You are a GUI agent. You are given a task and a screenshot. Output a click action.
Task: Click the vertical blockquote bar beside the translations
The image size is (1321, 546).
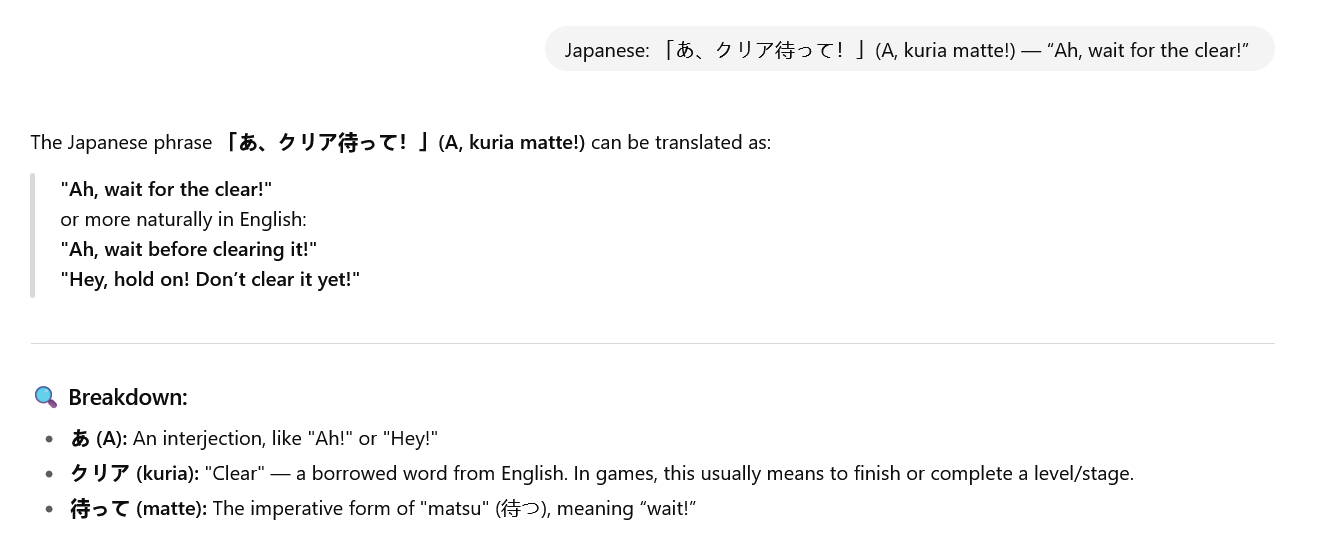pos(33,235)
